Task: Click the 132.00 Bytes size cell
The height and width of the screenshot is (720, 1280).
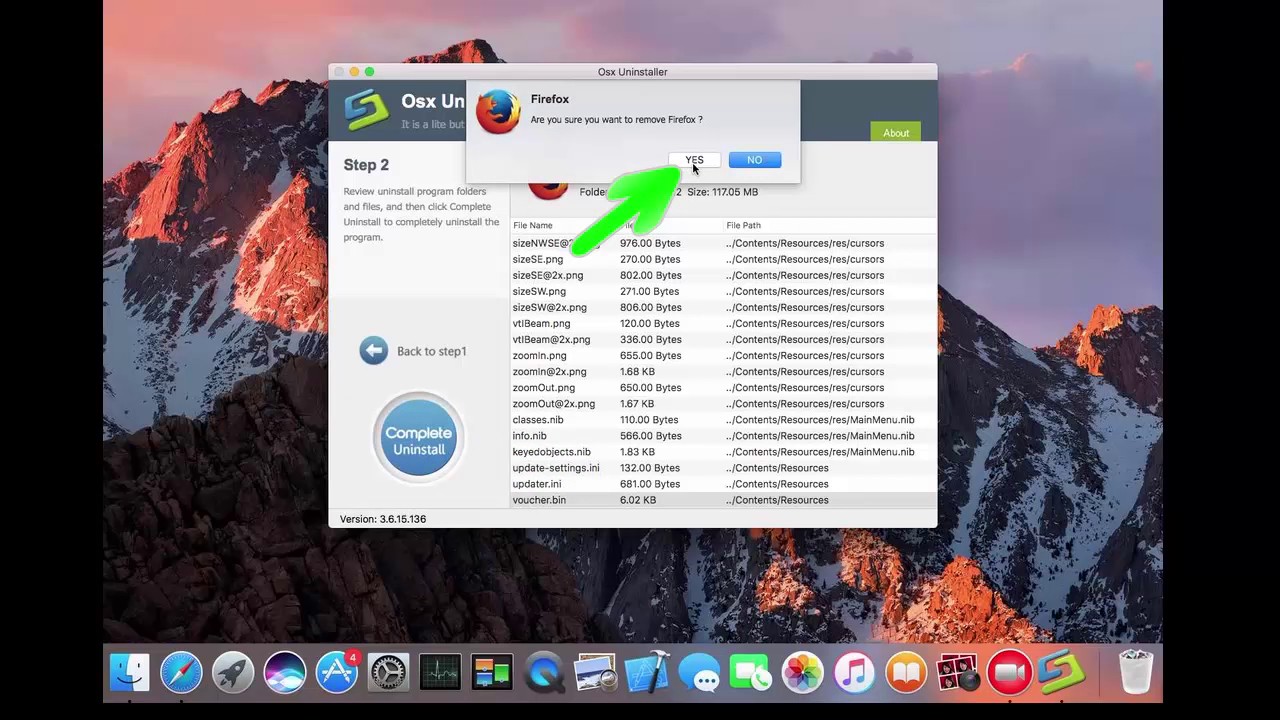Action: 650,468
